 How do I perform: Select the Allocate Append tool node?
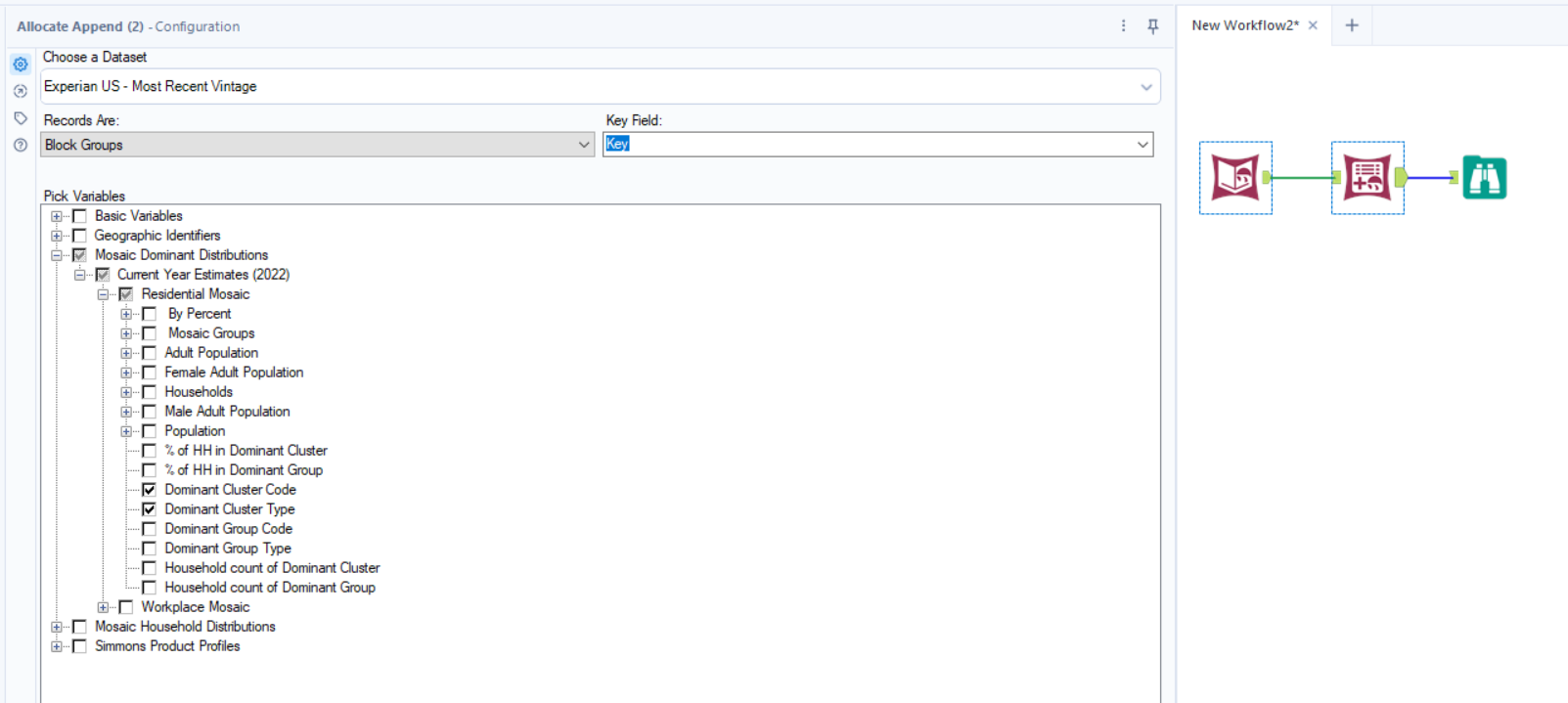tap(1366, 178)
